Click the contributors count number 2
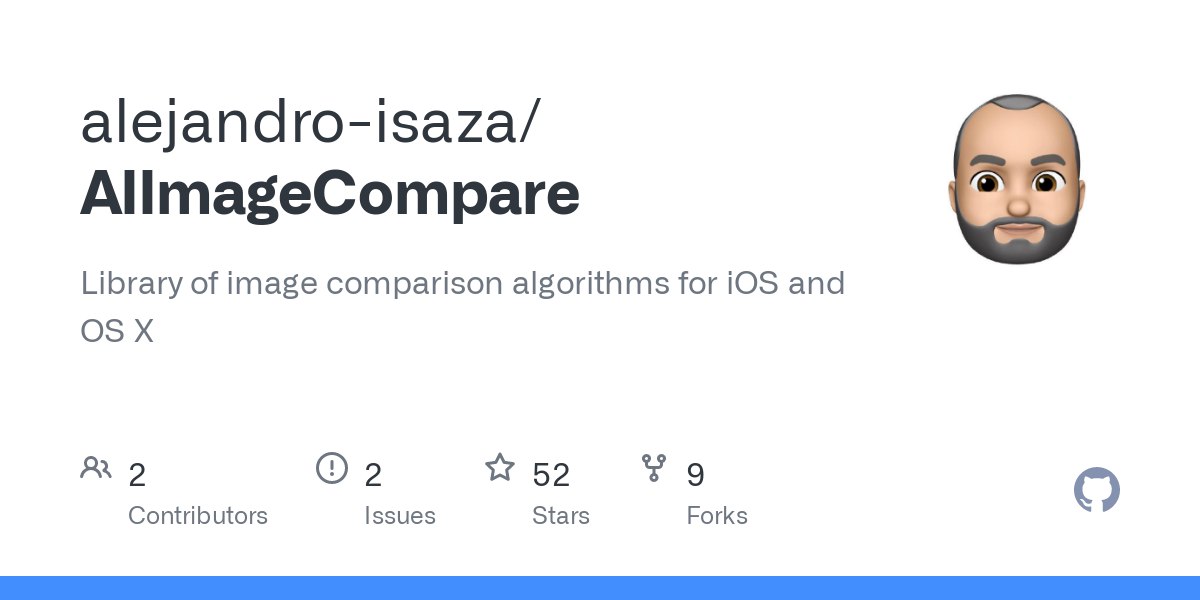 [x=137, y=475]
